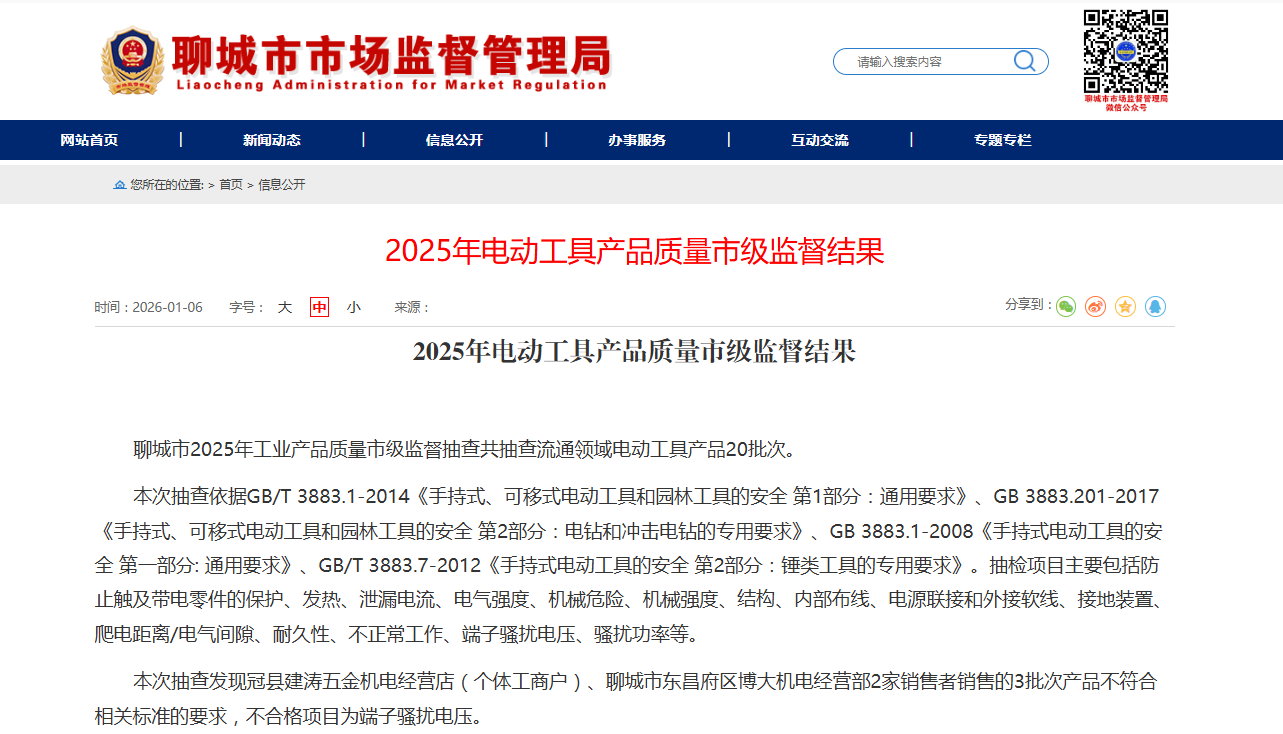1283x734 pixels.
Task: Click the breadcrumb home icon
Action: (x=120, y=185)
